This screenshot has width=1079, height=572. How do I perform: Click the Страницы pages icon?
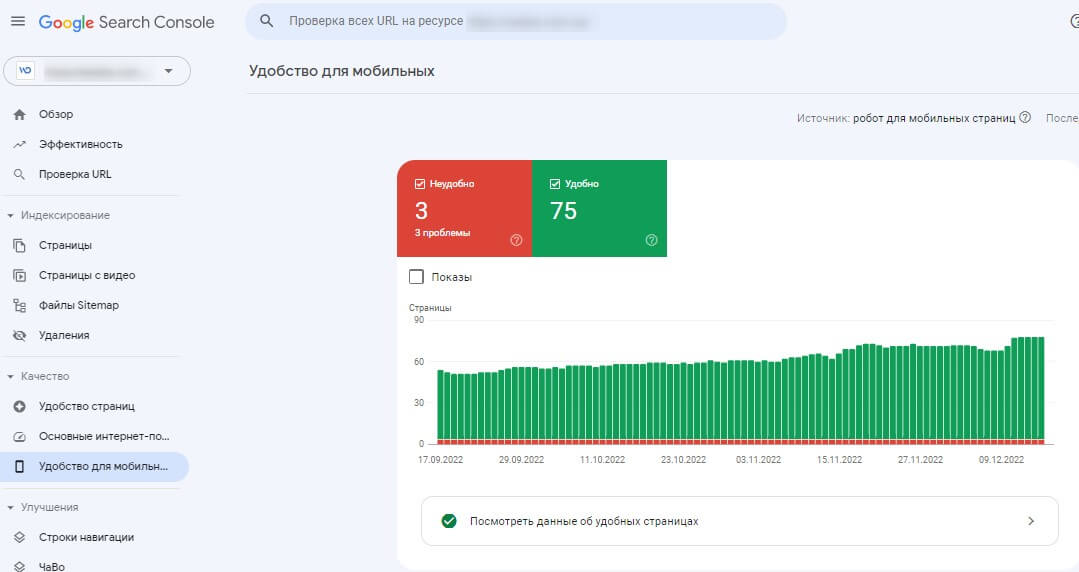[19, 246]
